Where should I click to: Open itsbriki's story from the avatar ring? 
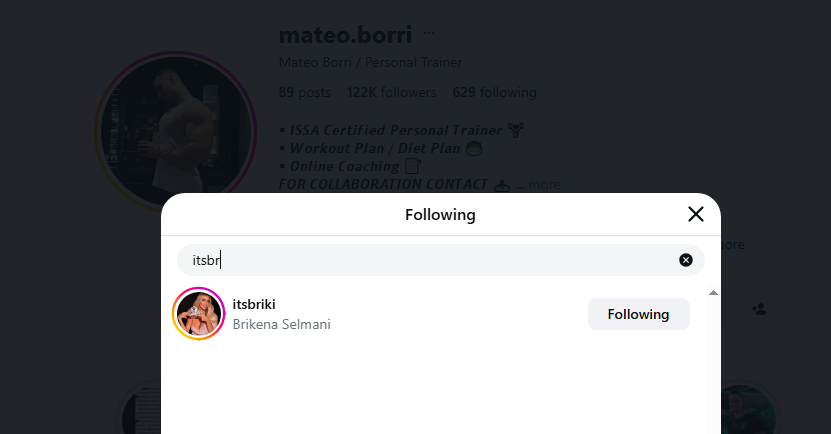tap(198, 314)
